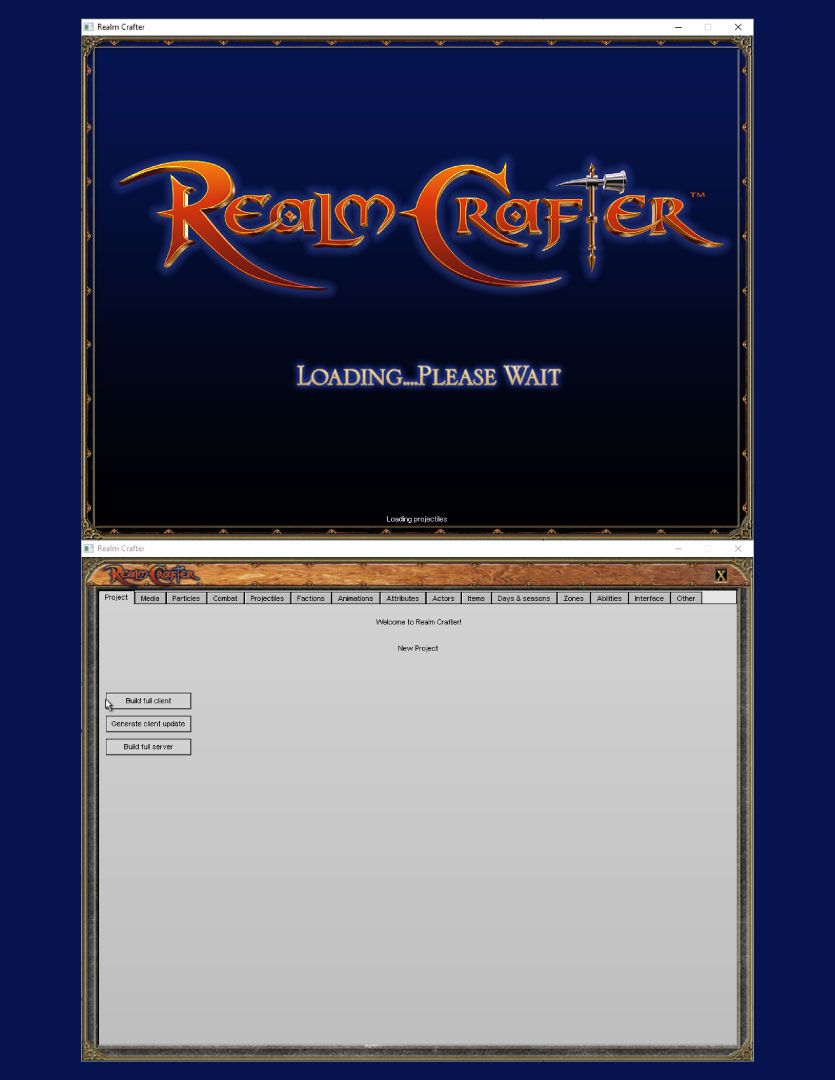Select the Zones tab
The image size is (835, 1080).
pyautogui.click(x=574, y=599)
